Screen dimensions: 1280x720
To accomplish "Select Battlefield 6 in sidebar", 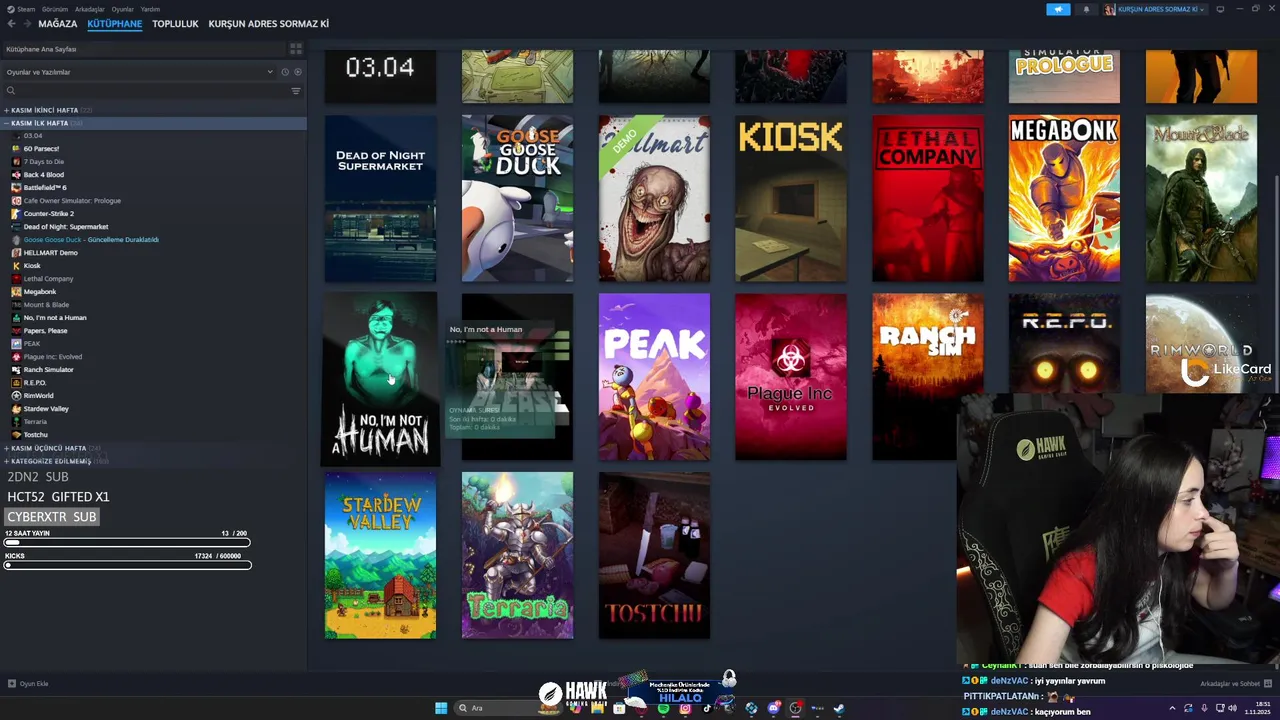I will coord(44,187).
